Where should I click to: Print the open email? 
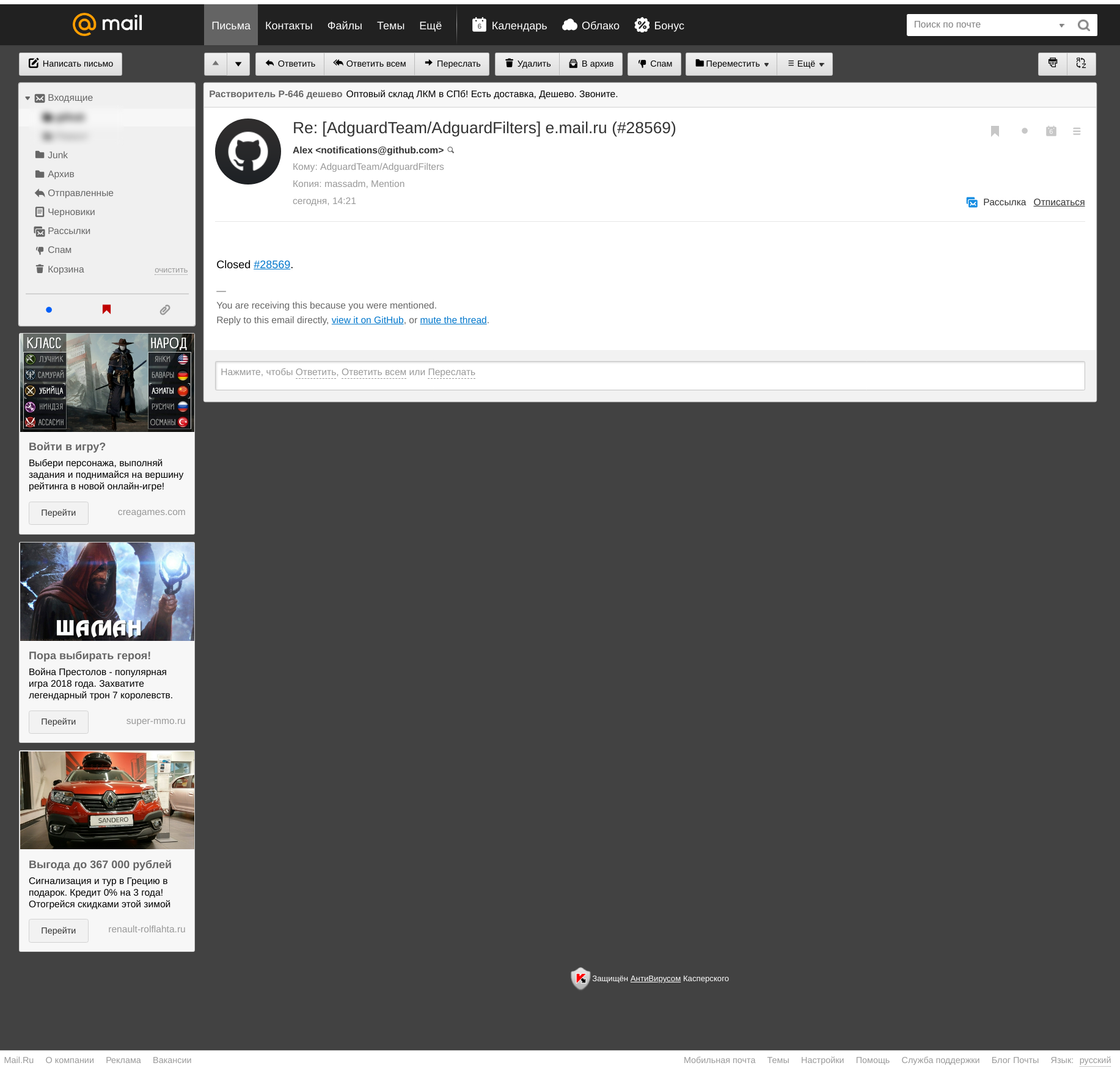[x=1052, y=64]
